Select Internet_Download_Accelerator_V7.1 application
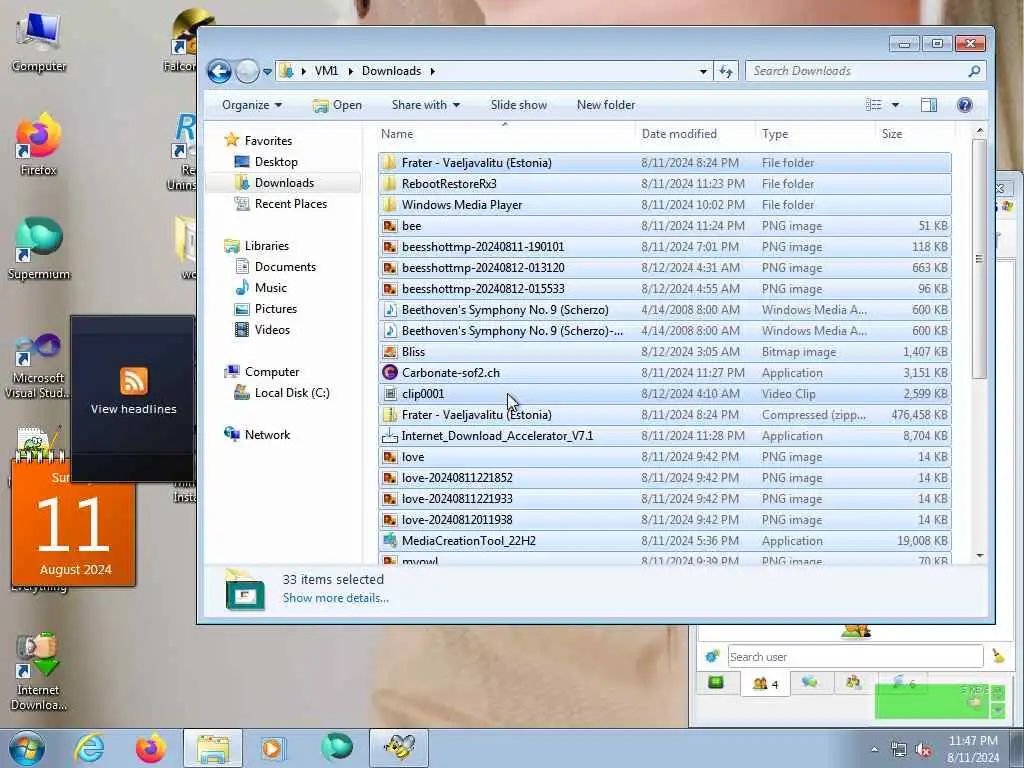 [x=664, y=436]
